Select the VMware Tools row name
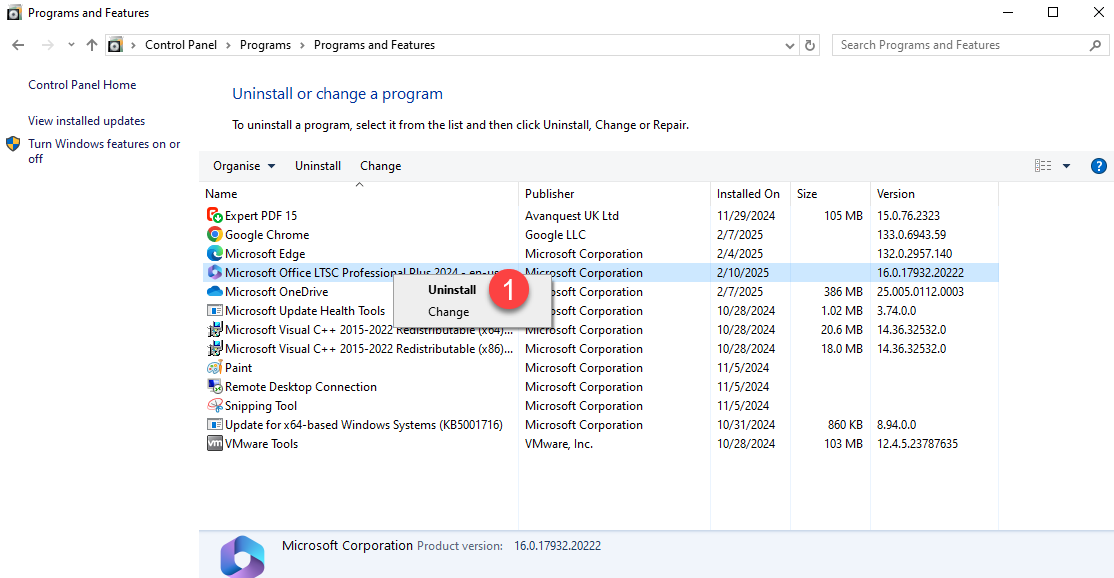The width and height of the screenshot is (1114, 578). pos(261,444)
